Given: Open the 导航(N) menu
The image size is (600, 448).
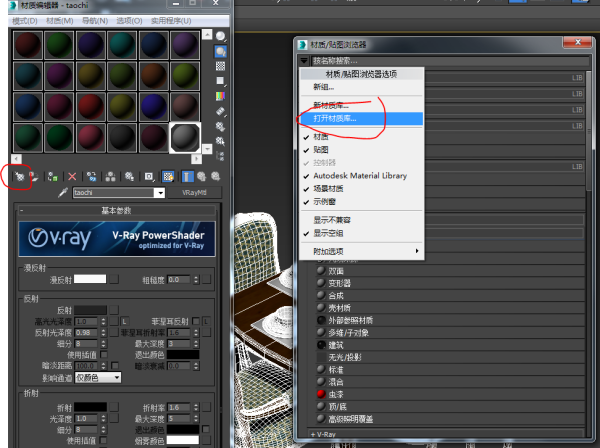Looking at the screenshot, I should (95, 21).
